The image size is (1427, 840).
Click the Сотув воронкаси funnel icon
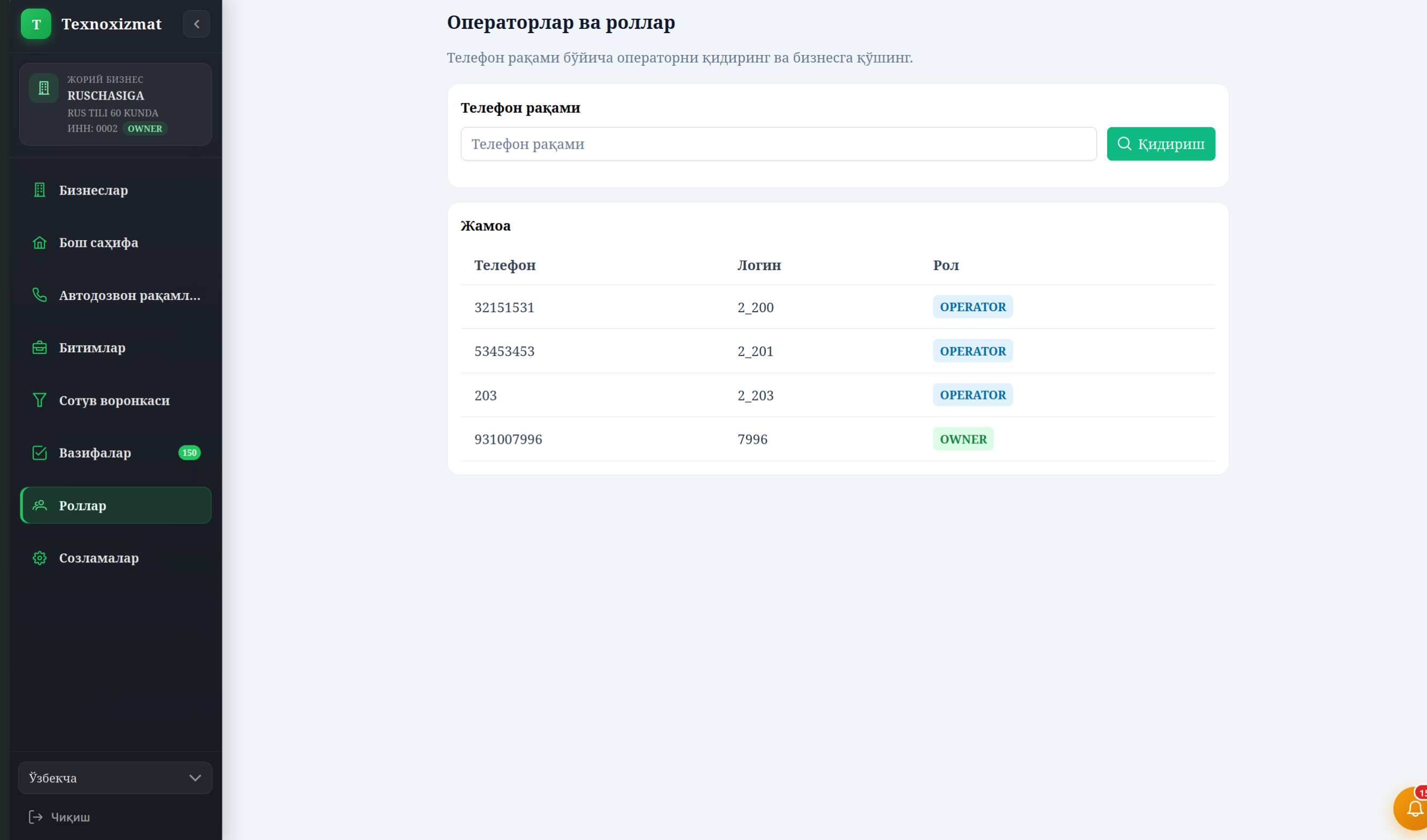tap(40, 400)
